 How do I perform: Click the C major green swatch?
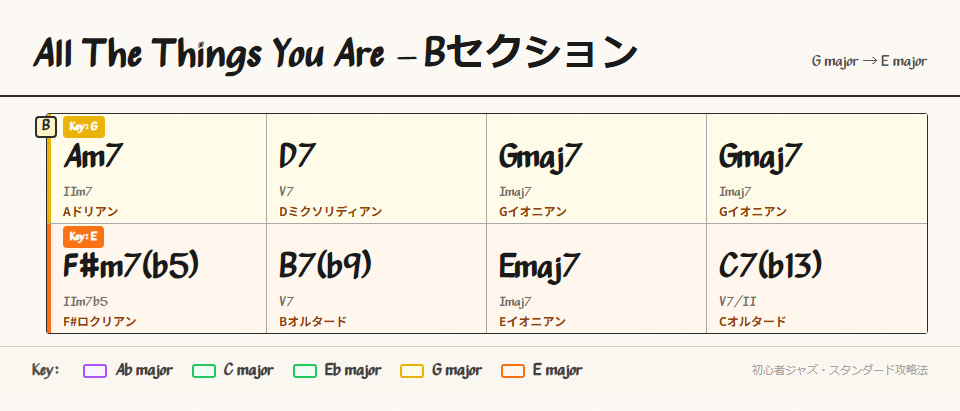203,371
